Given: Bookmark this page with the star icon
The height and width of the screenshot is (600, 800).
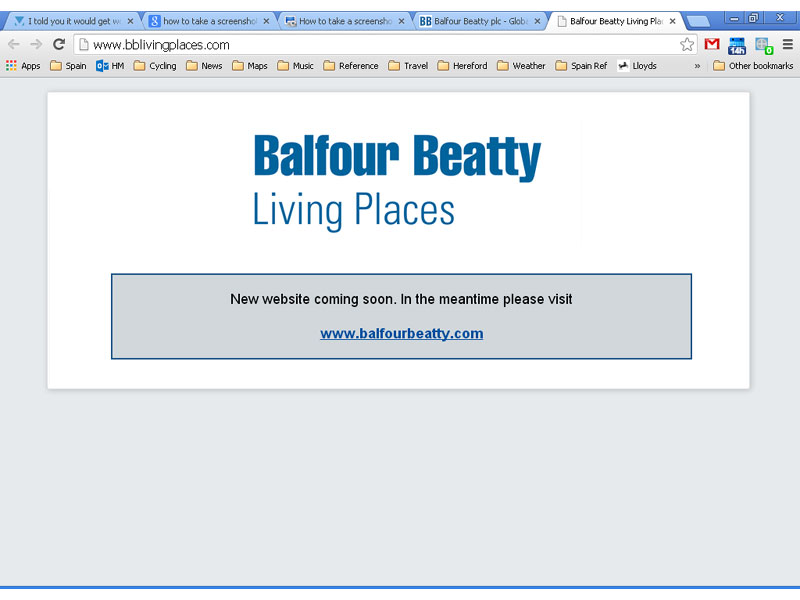Looking at the screenshot, I should point(687,45).
